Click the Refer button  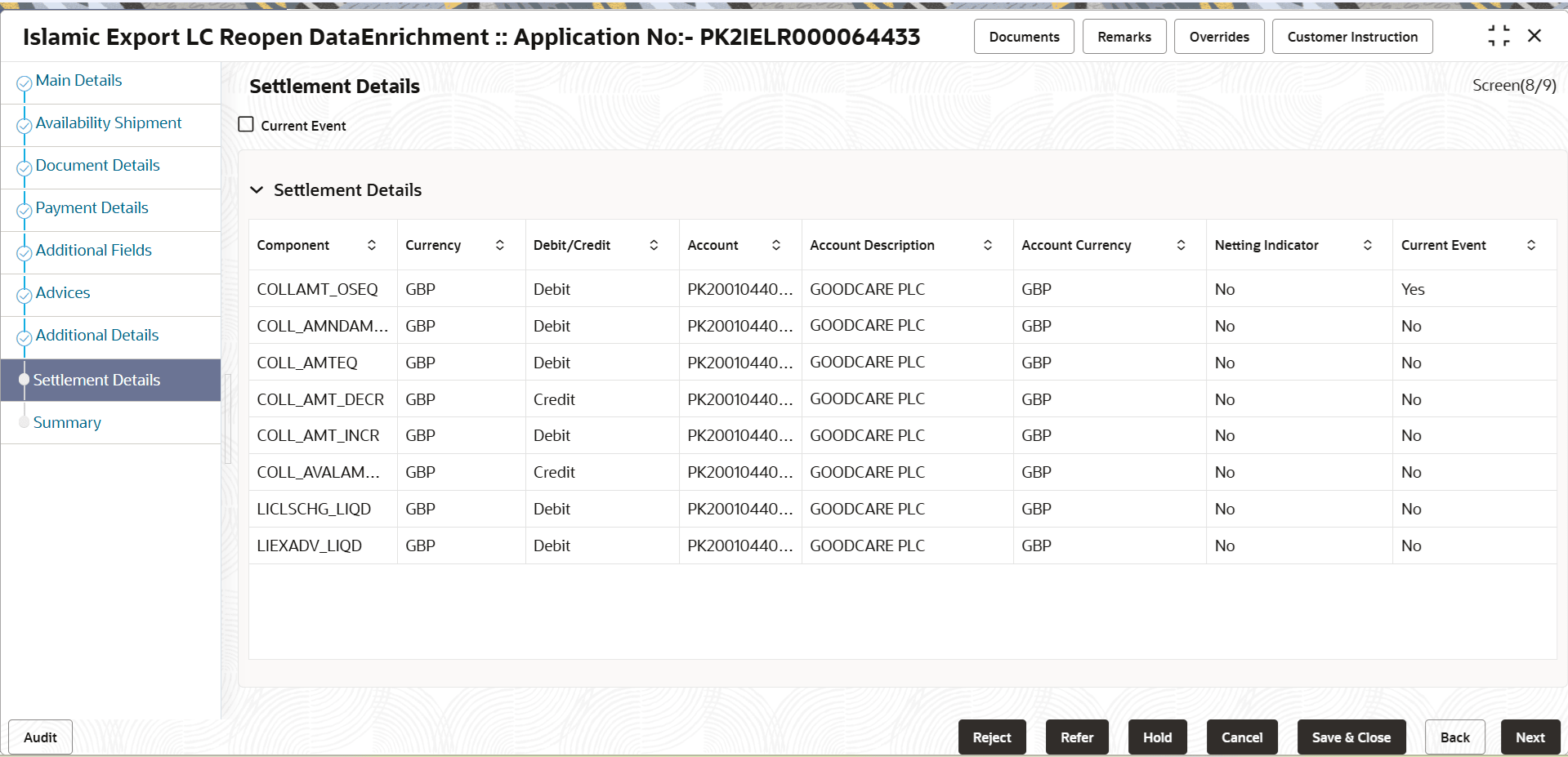pos(1077,737)
